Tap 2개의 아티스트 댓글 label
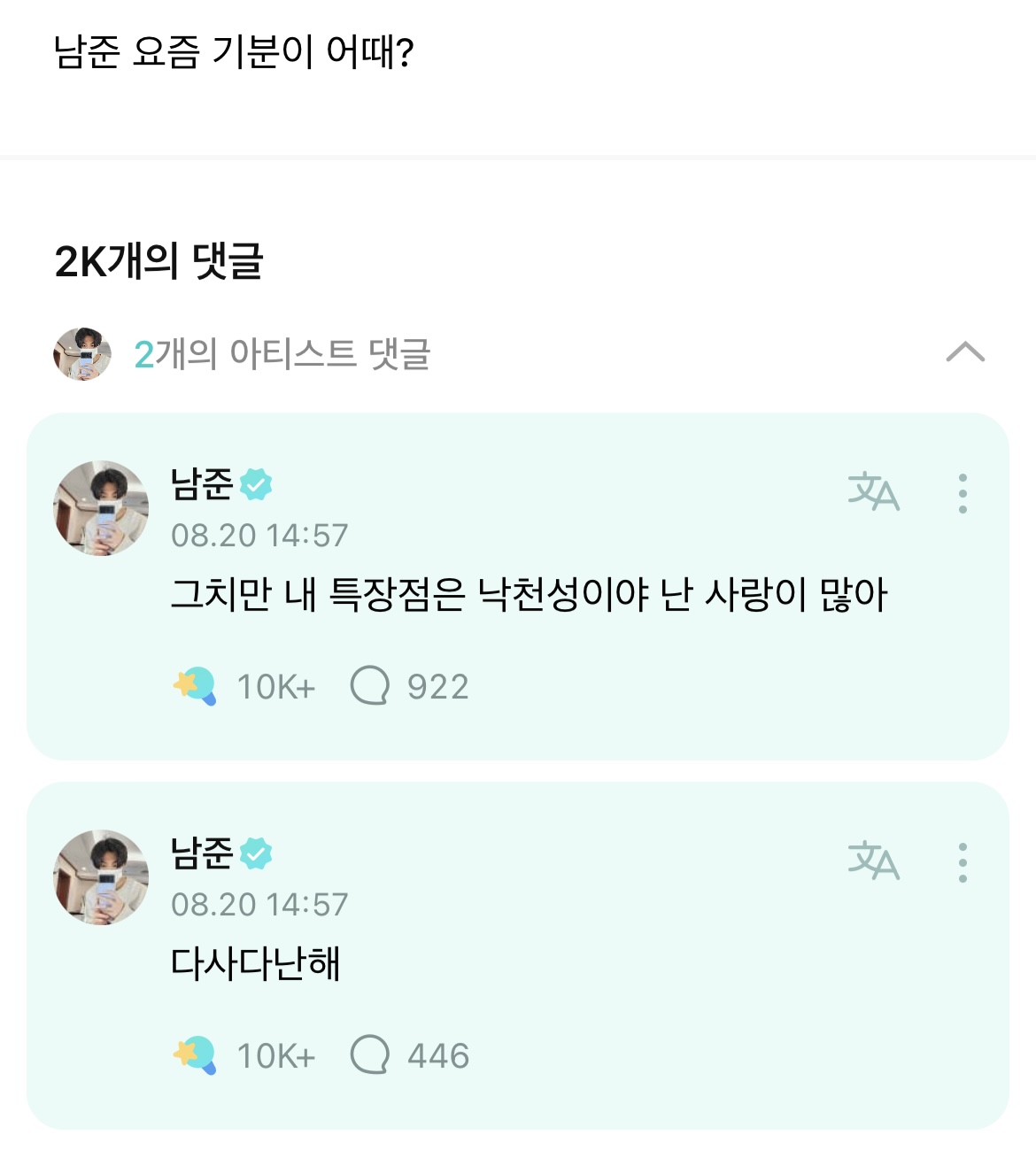 pyautogui.click(x=282, y=354)
